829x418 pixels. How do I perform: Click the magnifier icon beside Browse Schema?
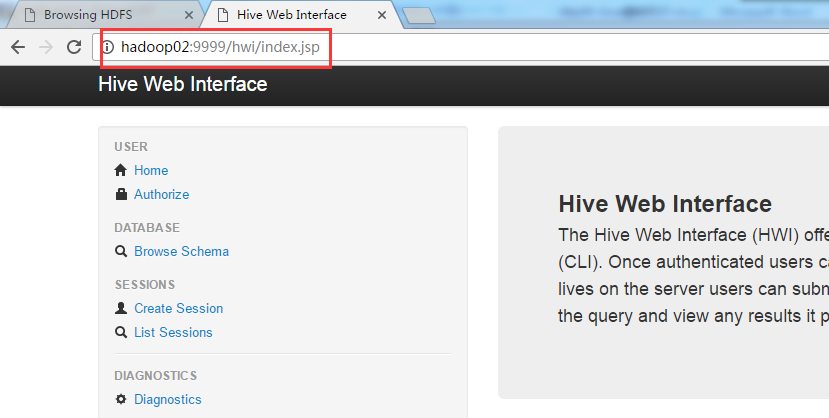(121, 251)
